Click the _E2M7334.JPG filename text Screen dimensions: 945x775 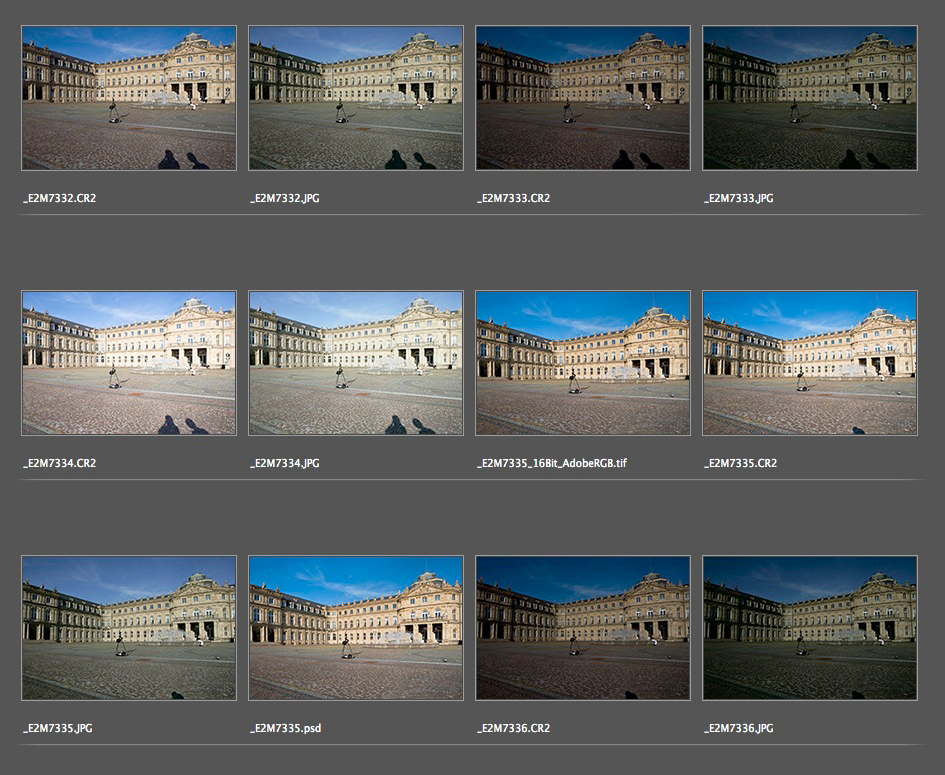click(285, 463)
